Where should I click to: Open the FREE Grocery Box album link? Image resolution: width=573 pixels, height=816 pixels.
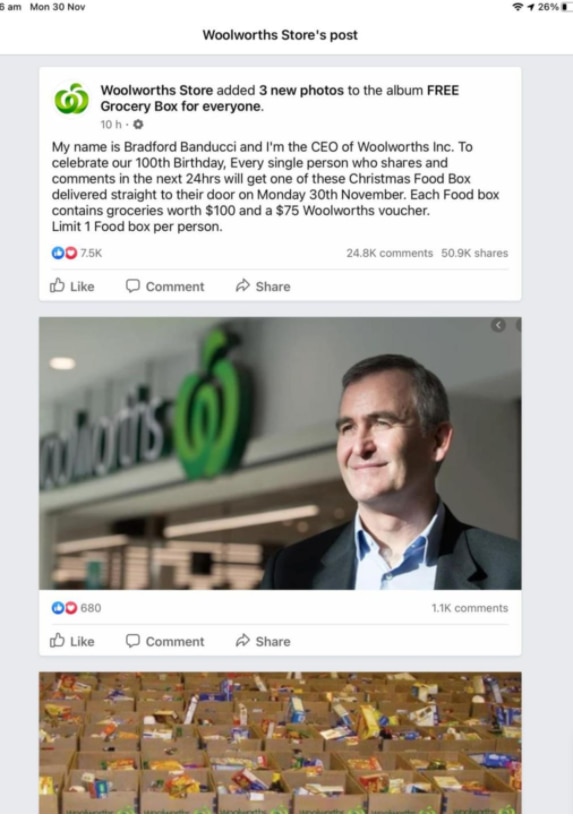coord(279,98)
